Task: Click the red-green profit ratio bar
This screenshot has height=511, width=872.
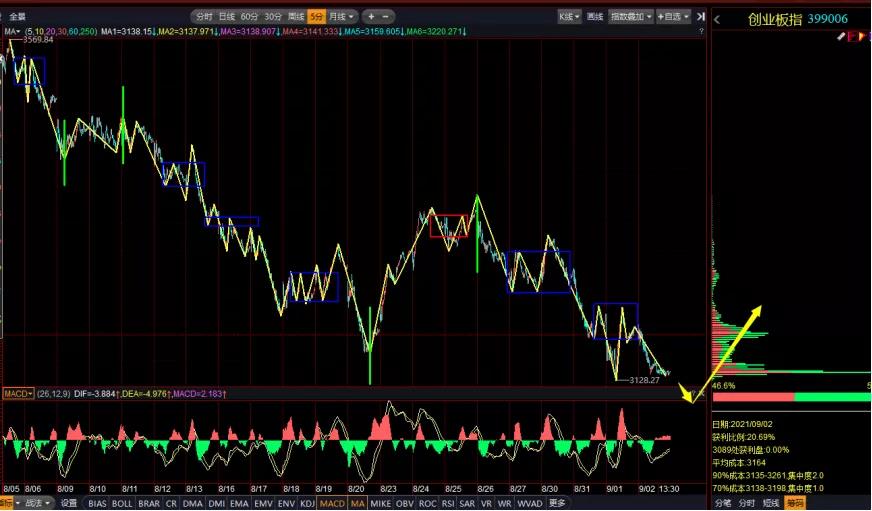Action: click(x=792, y=397)
